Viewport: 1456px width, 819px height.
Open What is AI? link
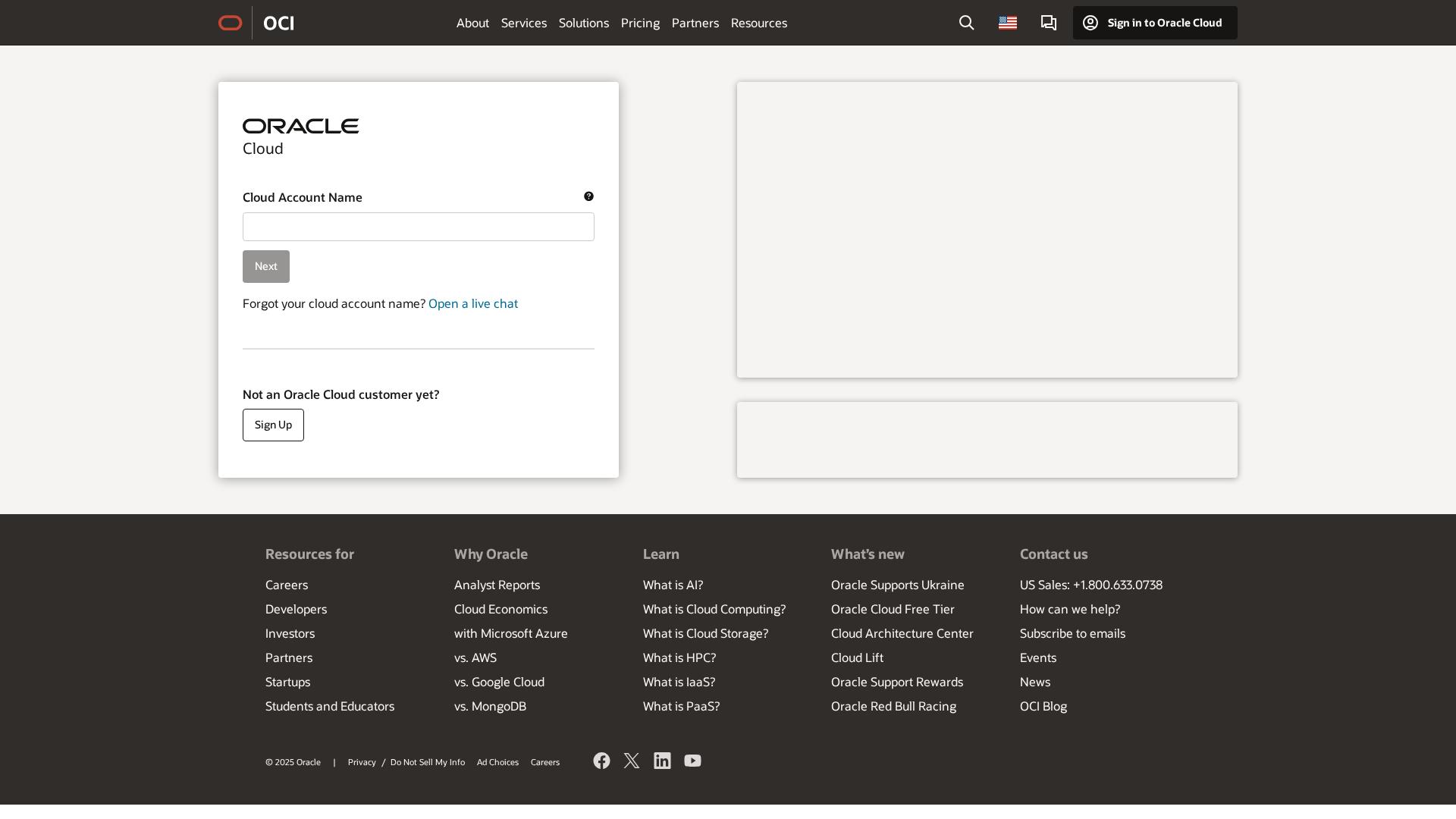click(673, 585)
